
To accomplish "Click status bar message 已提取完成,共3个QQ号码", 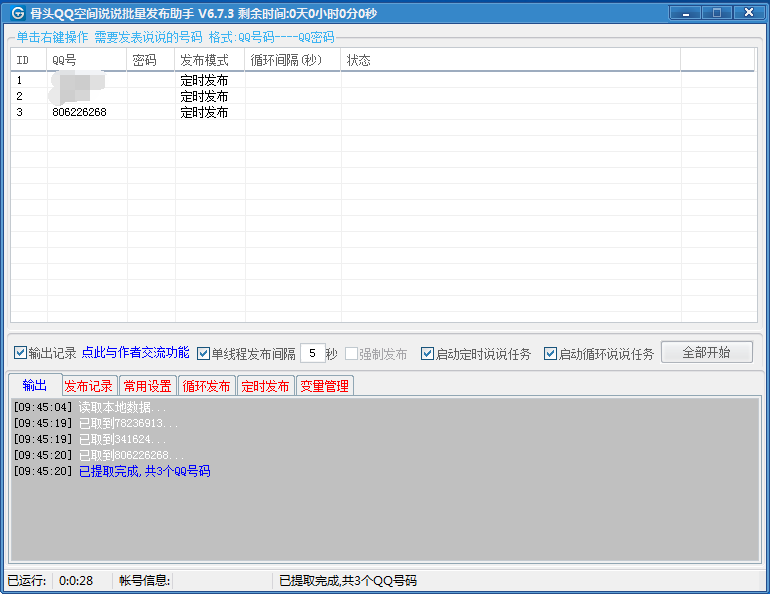I will [x=348, y=581].
